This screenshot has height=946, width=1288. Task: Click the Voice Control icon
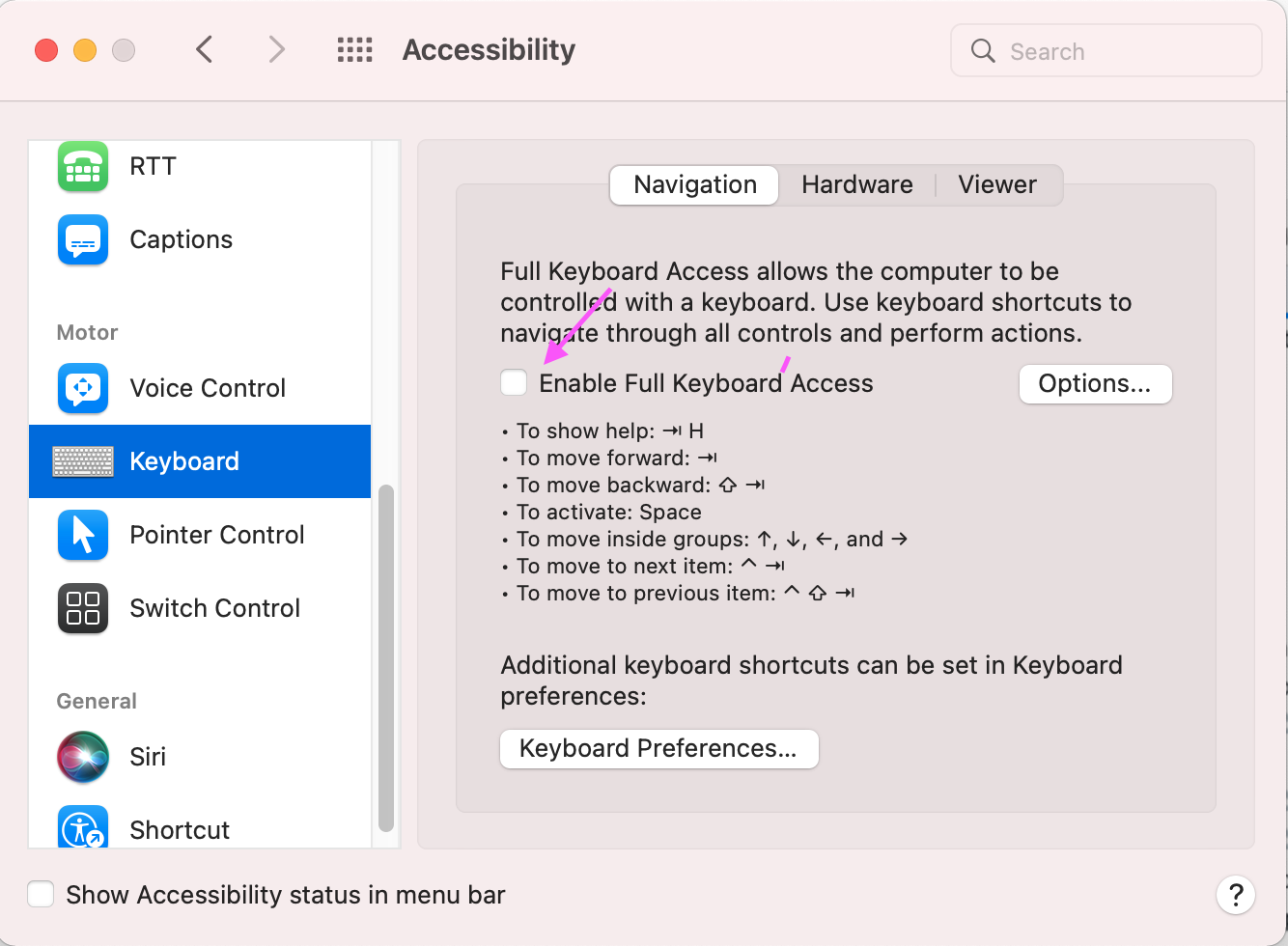coord(83,388)
